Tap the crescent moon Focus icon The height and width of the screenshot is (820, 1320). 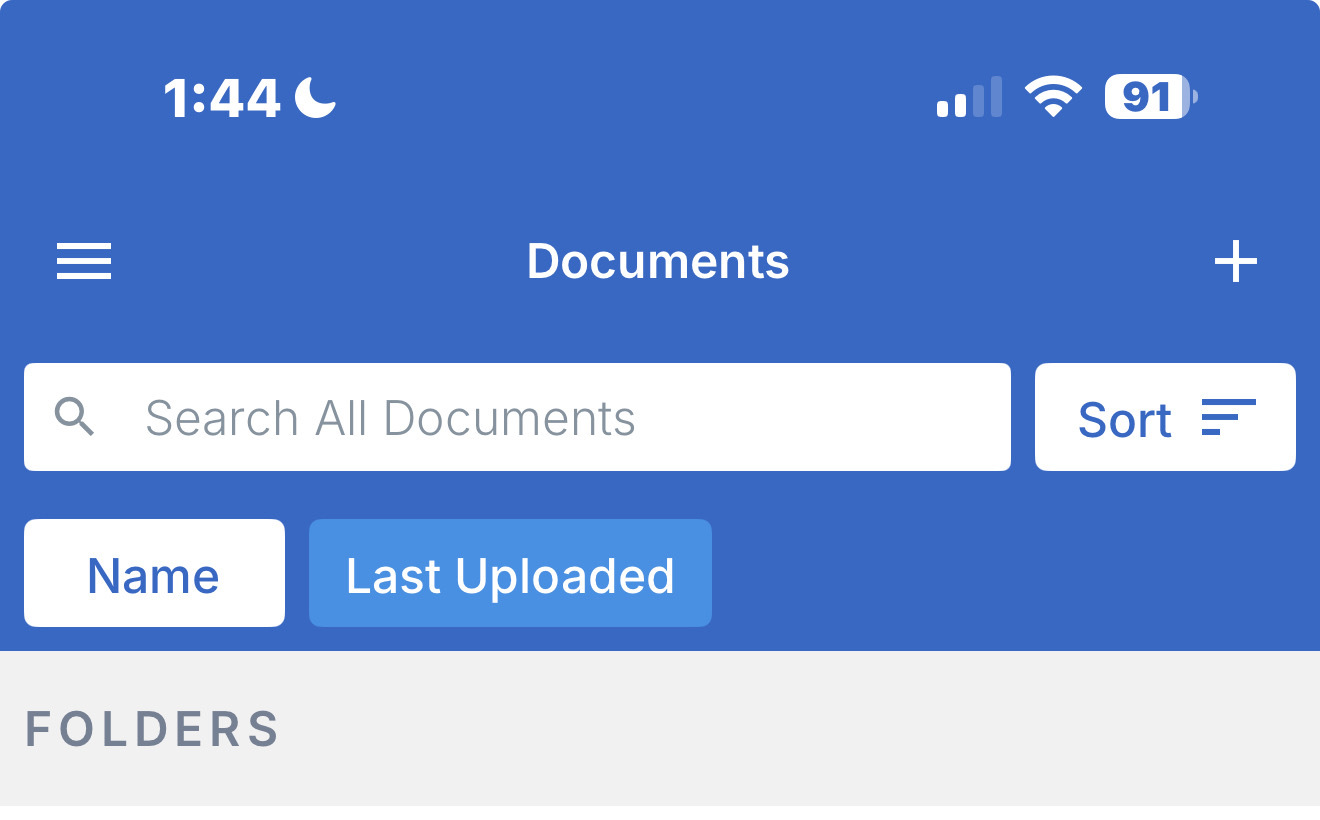coord(316,97)
